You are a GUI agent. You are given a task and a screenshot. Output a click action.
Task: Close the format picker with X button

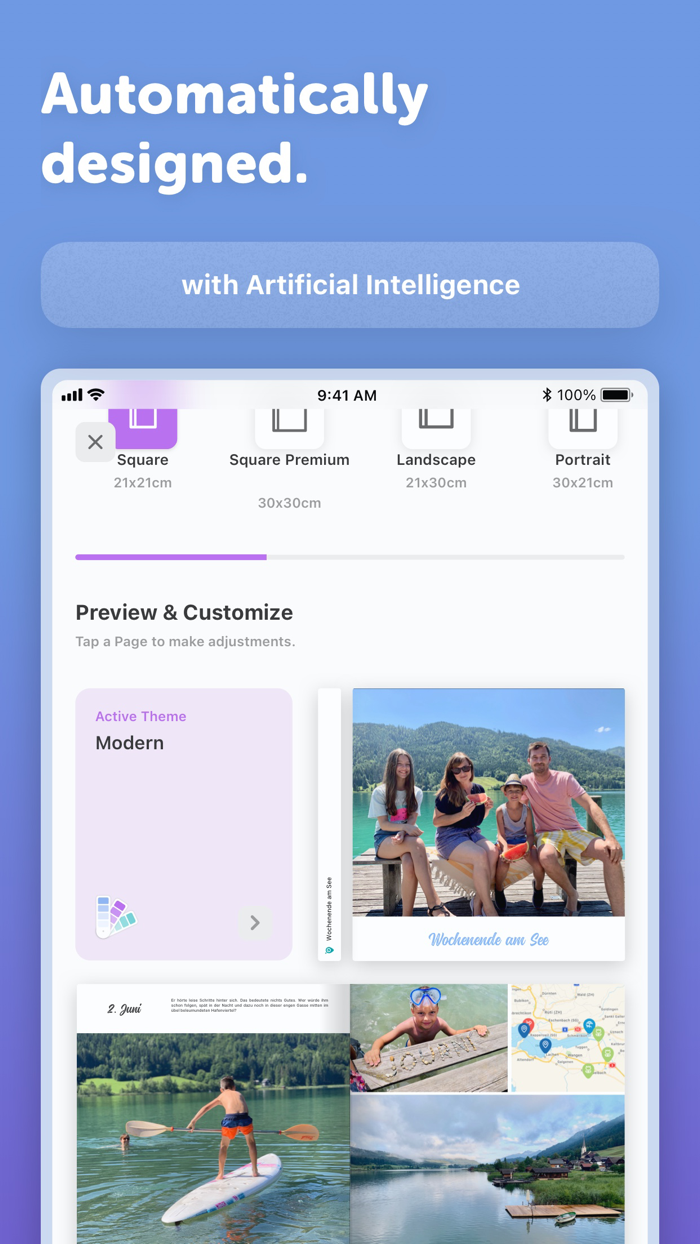tap(95, 442)
